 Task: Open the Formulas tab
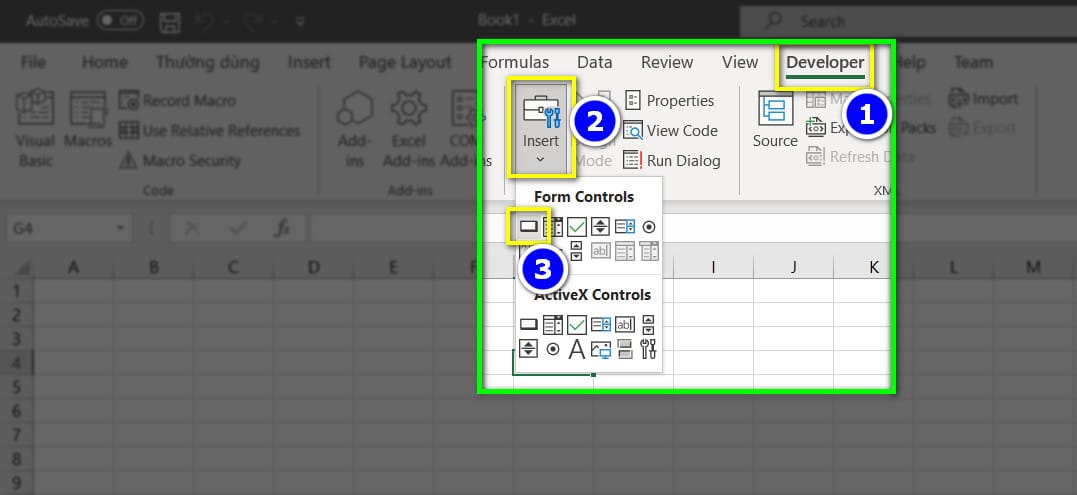click(515, 62)
